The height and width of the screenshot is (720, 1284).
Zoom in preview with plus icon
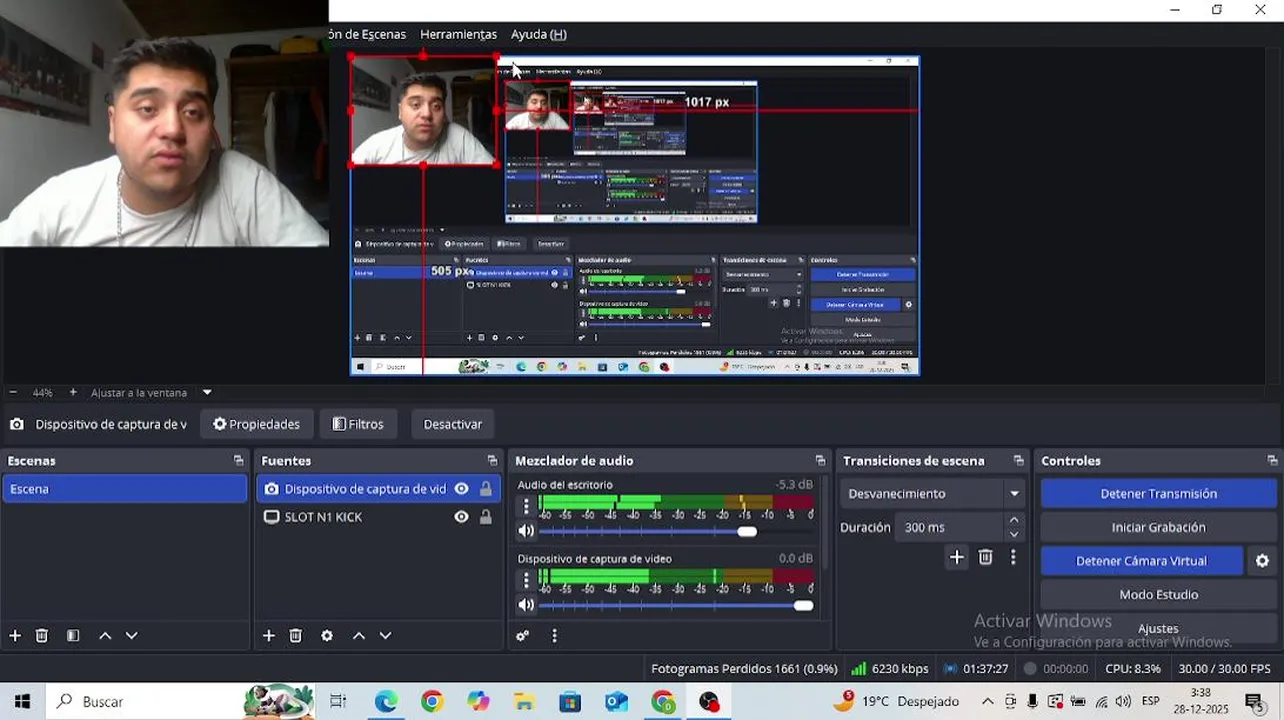[73, 393]
